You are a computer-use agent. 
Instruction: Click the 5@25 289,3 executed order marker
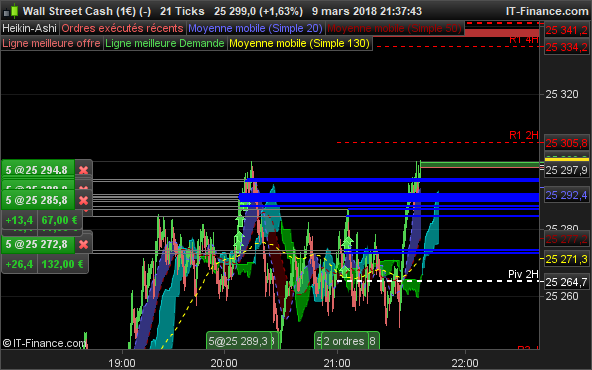point(239,341)
